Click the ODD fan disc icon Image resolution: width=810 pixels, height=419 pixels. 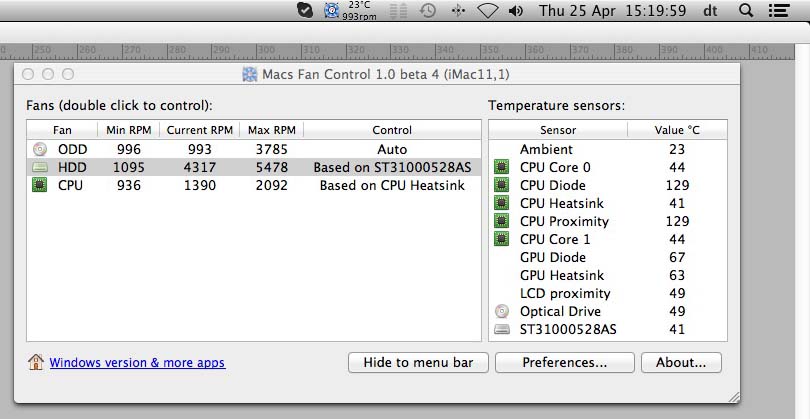40,149
